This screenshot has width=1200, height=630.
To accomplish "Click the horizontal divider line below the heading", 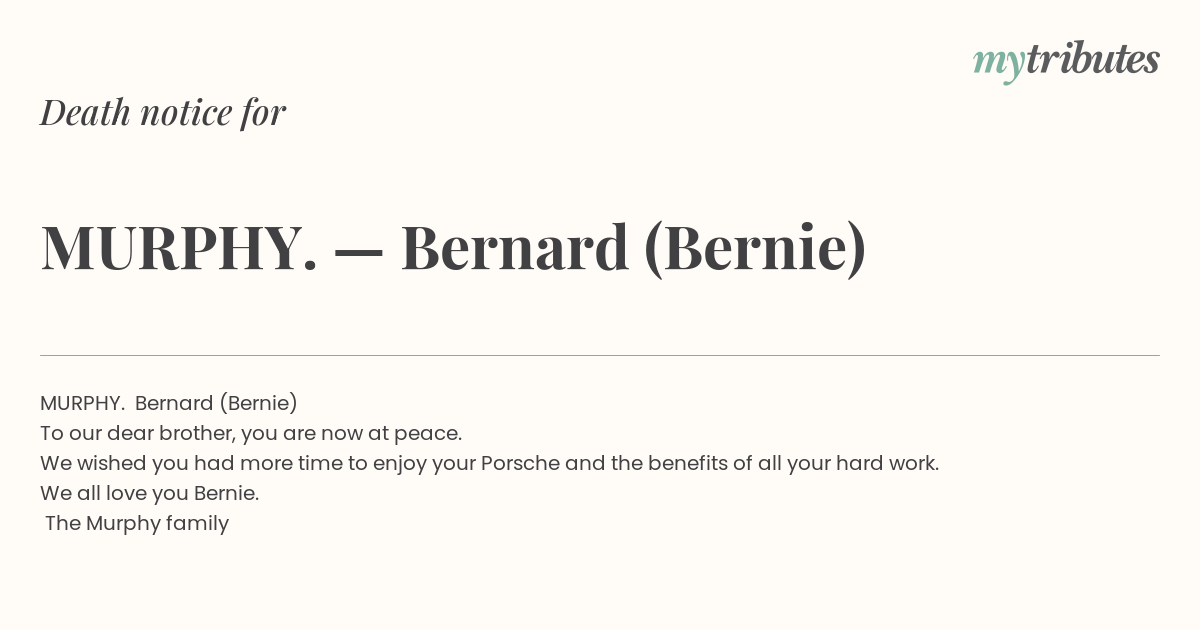I will [x=600, y=355].
